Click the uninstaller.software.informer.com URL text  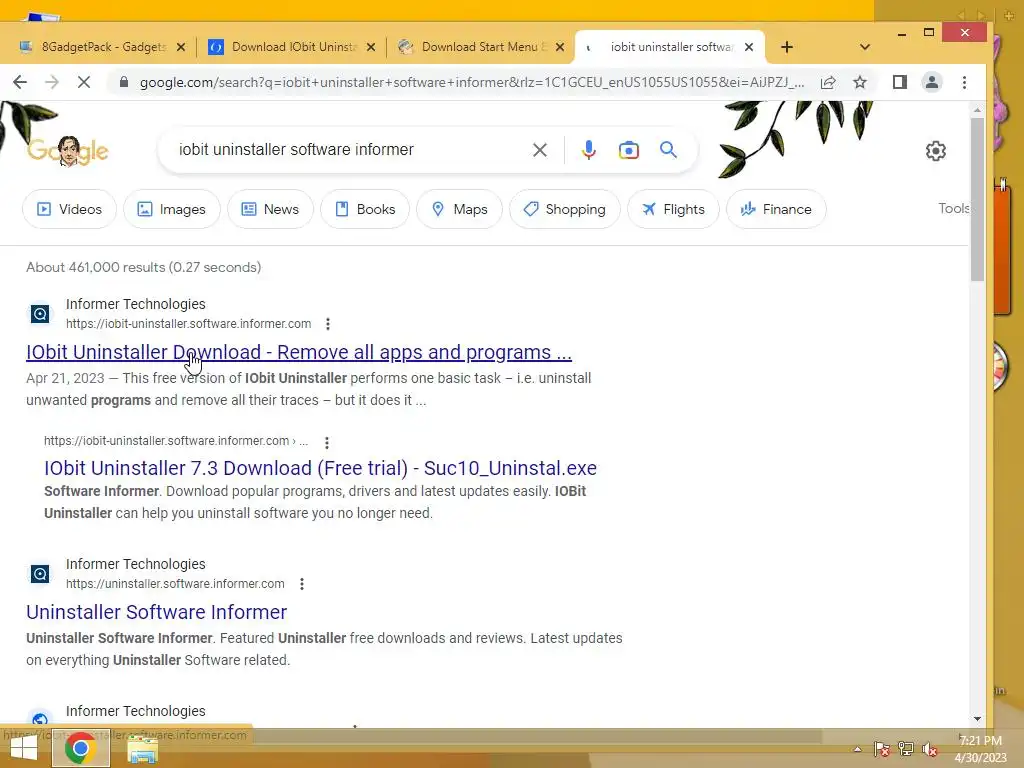(x=175, y=584)
